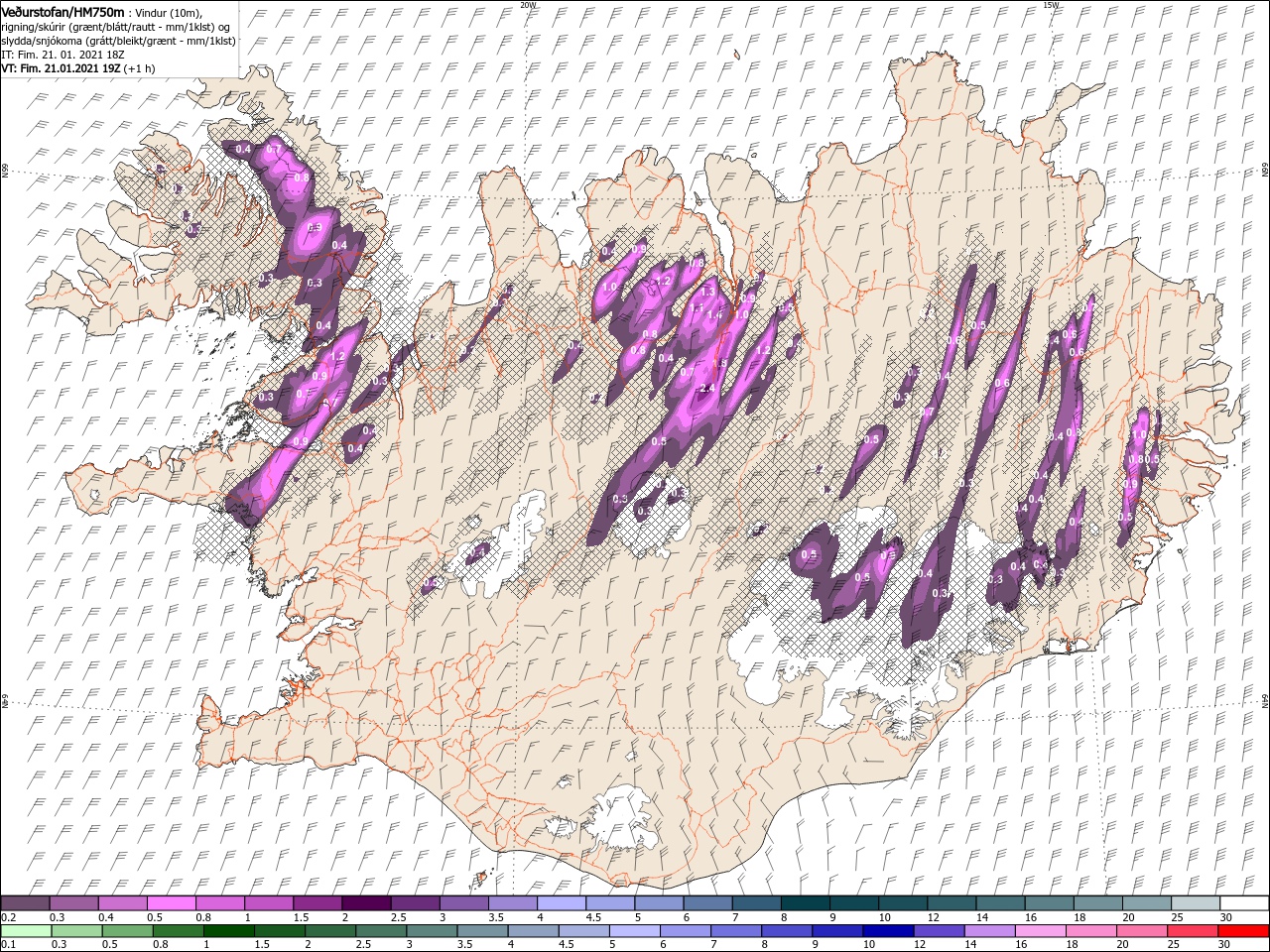This screenshot has height=952, width=1270.
Task: Pick the bright pink 0.5 swatch in top legend row
Action: [x=171, y=903]
